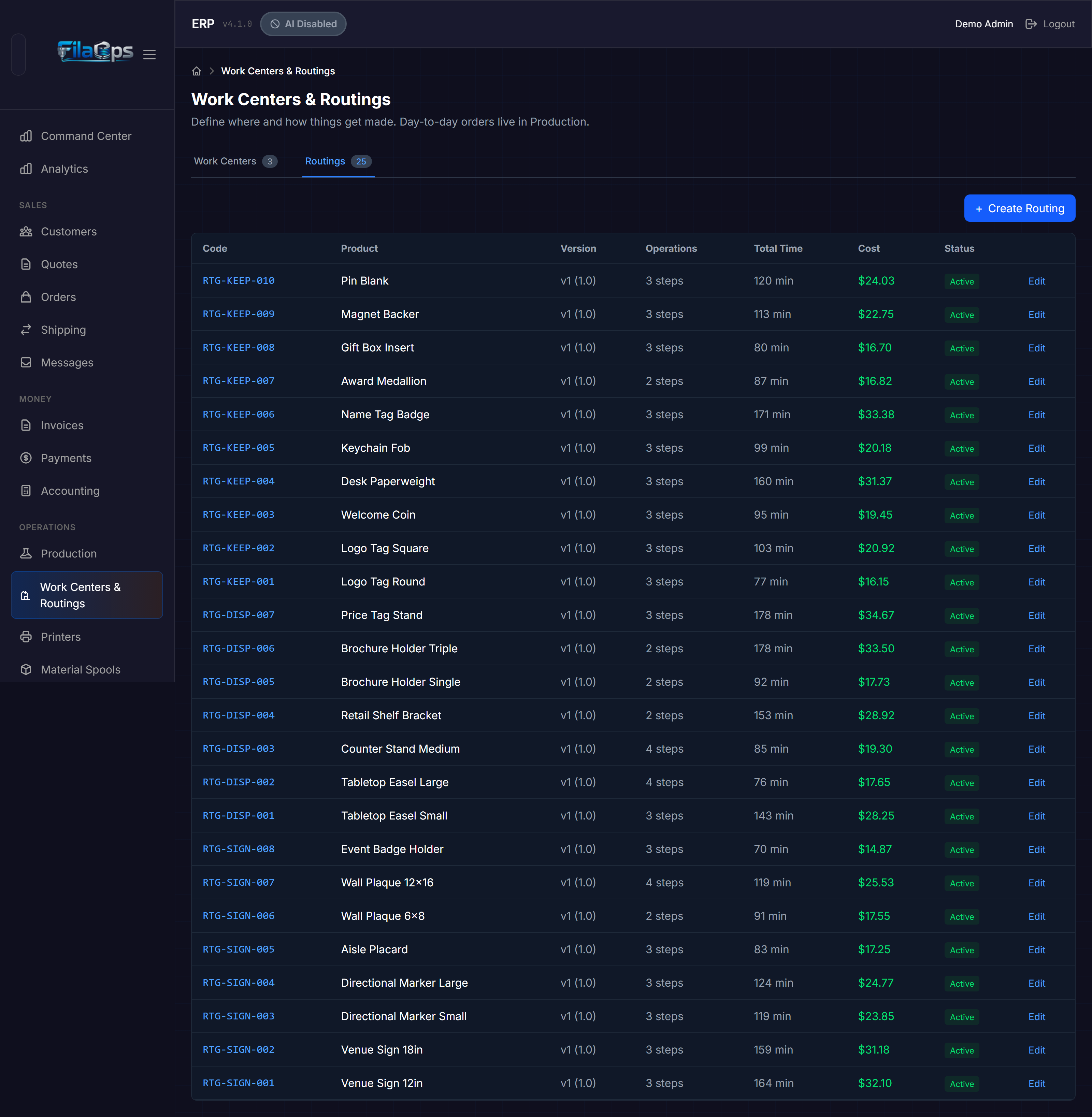Open routing code RTG-KEEP-010
Screen dimensions: 1092x1117
click(239, 281)
